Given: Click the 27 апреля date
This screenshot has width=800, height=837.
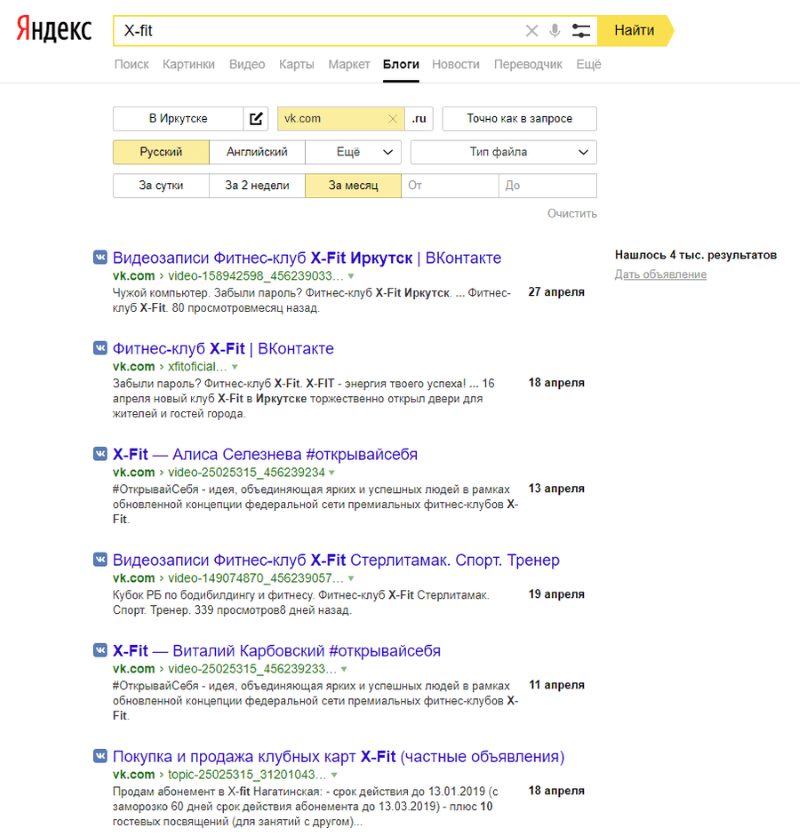Looking at the screenshot, I should pyautogui.click(x=556, y=292).
